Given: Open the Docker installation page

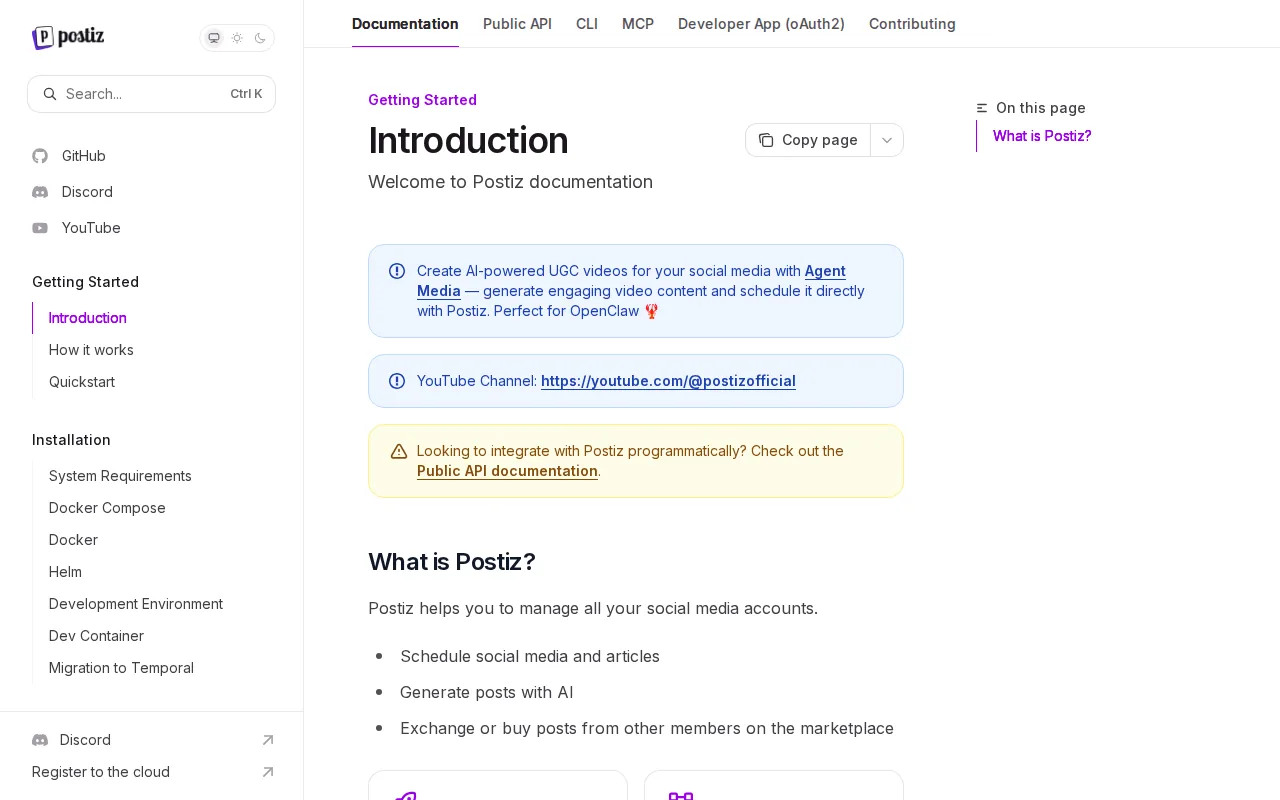Looking at the screenshot, I should 73,540.
